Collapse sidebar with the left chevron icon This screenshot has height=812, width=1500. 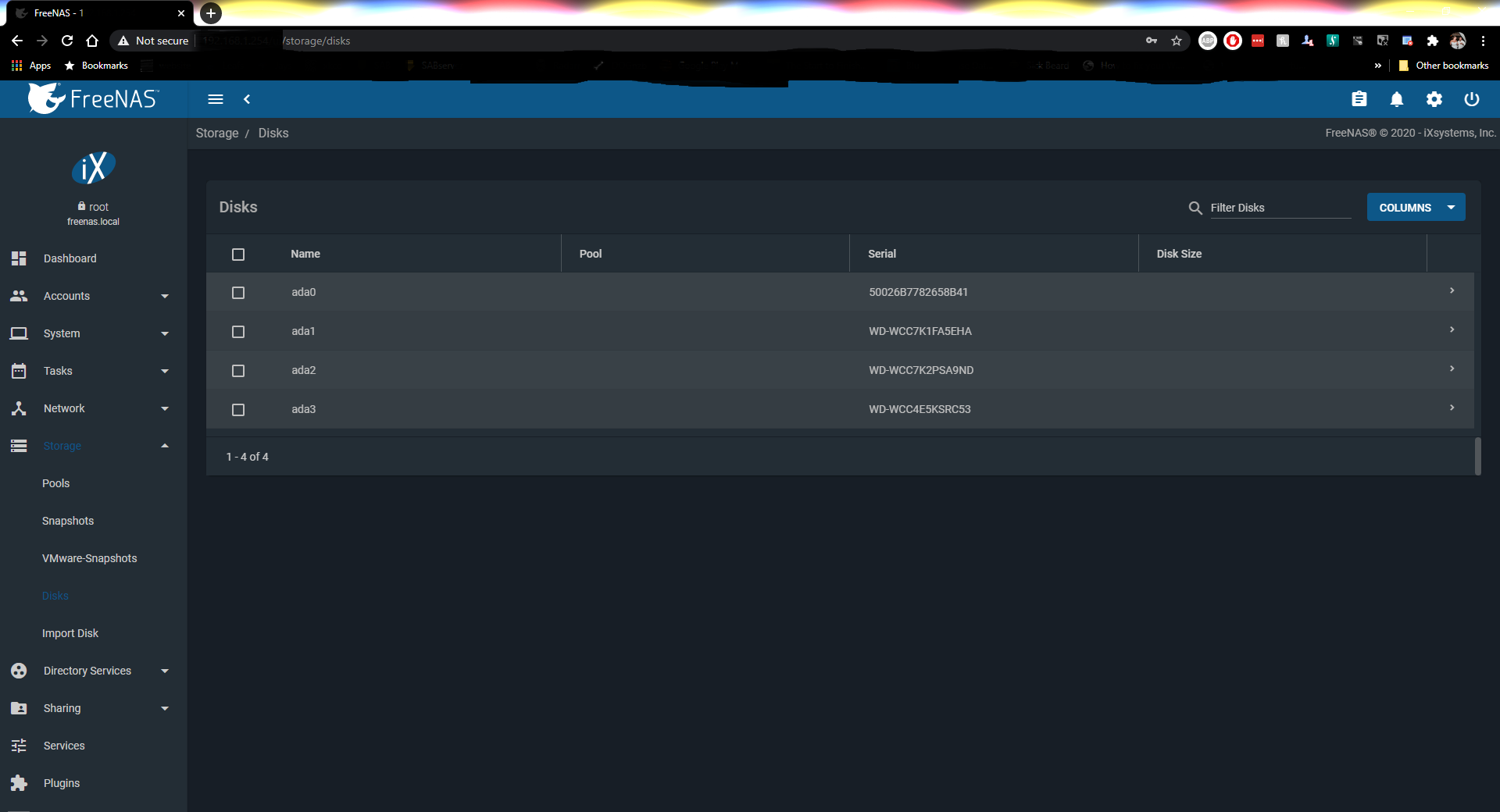[247, 99]
